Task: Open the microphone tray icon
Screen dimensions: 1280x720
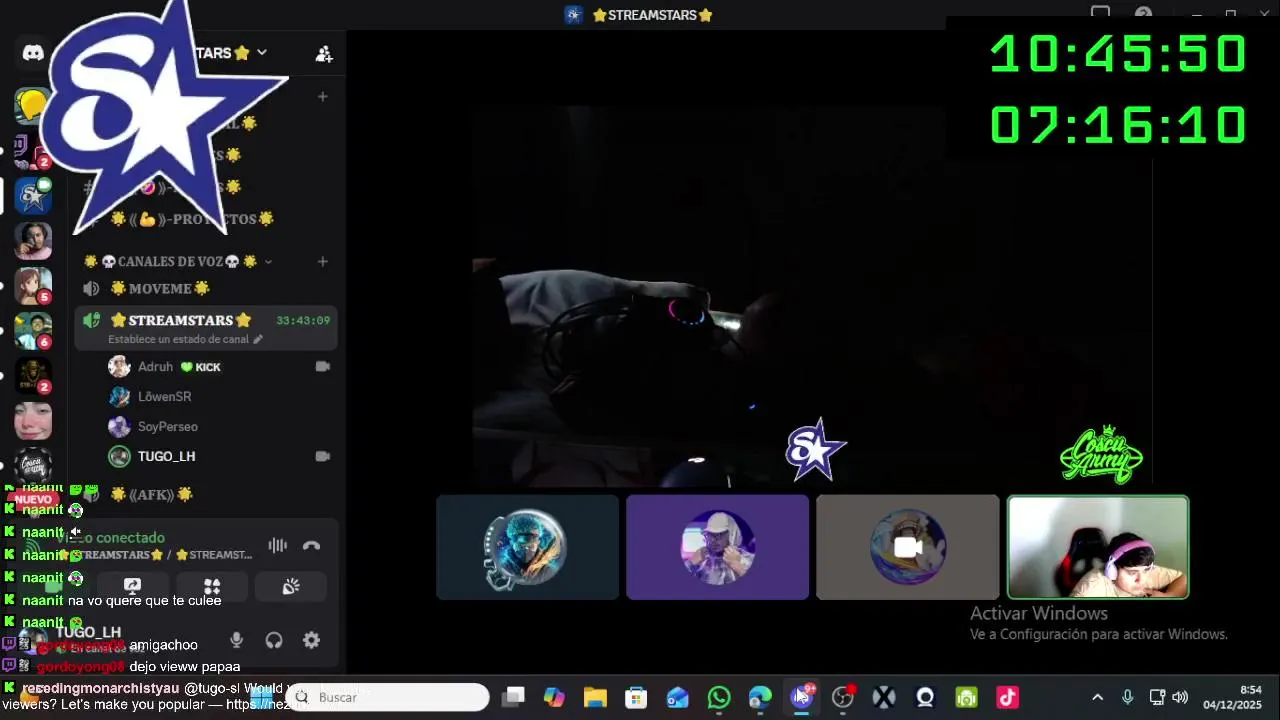Action: coord(1127,697)
